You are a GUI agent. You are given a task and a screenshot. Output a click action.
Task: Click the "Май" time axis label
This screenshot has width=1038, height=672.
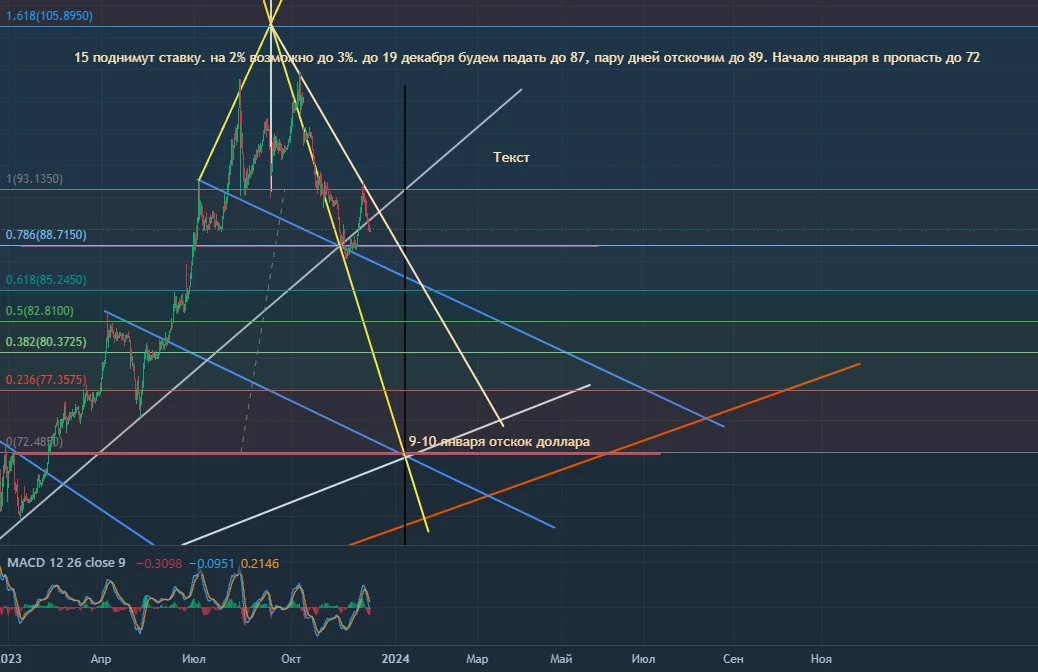click(x=561, y=659)
